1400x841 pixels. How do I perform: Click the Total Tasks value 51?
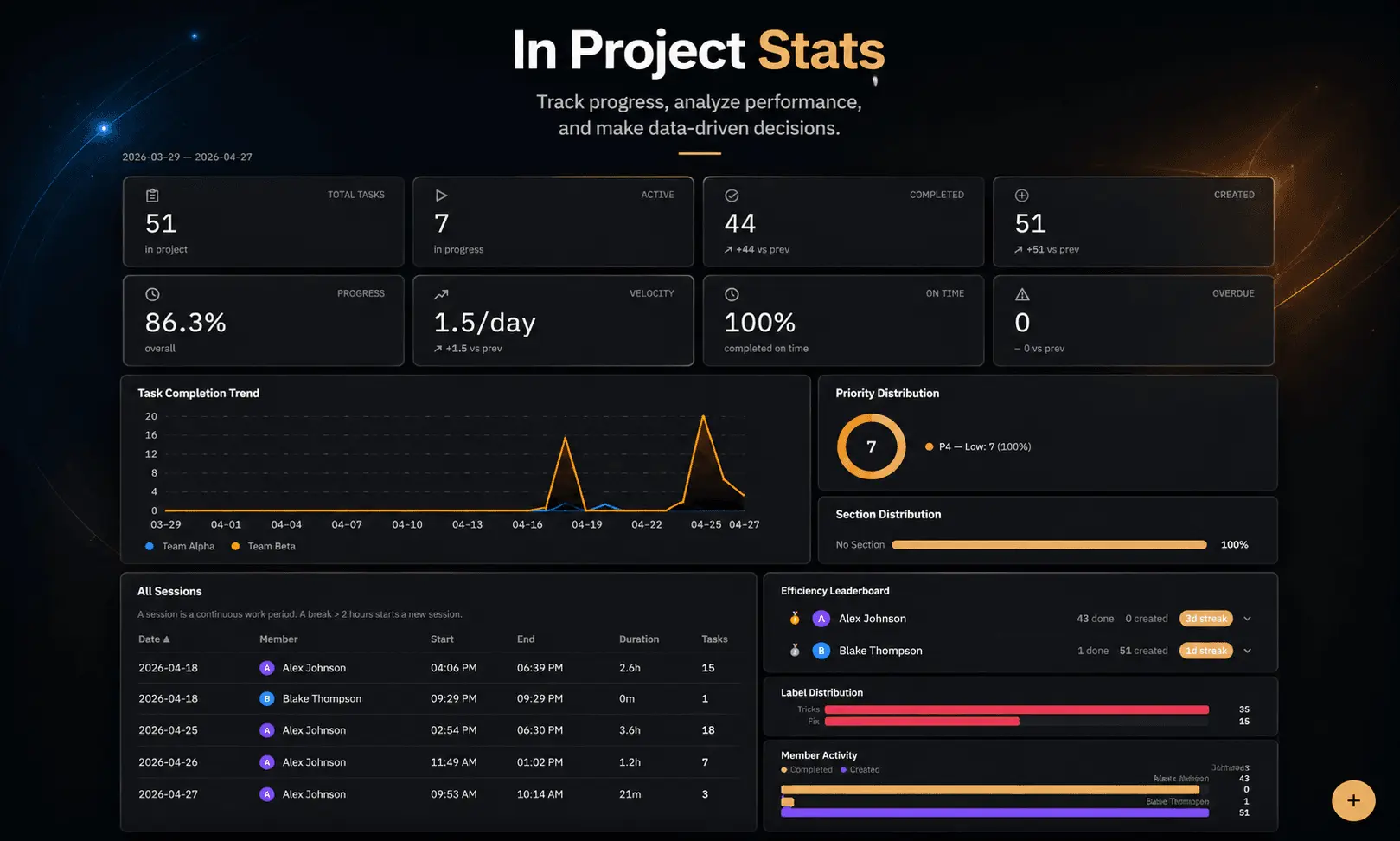point(161,224)
